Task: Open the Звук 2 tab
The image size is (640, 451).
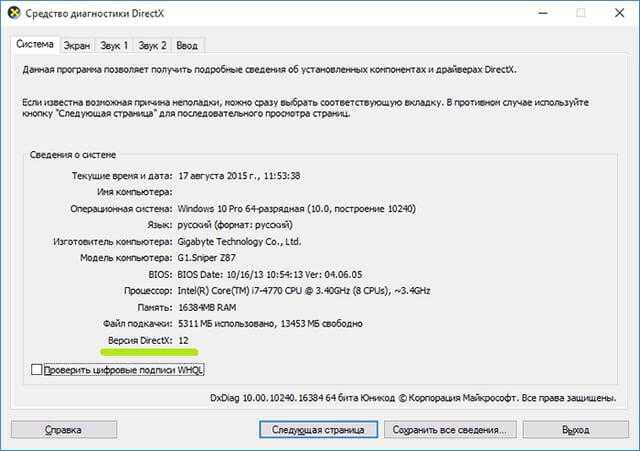Action: 152,46
